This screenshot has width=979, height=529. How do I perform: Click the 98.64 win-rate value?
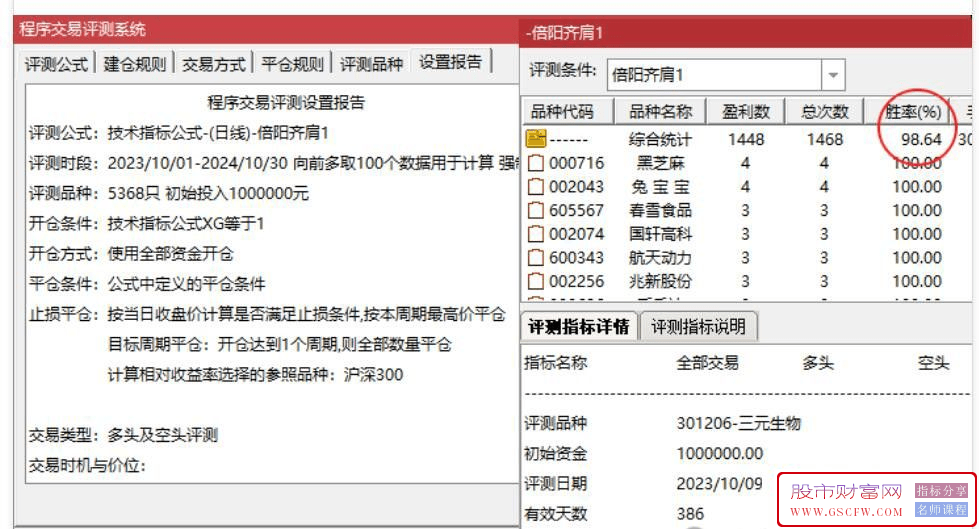921,139
